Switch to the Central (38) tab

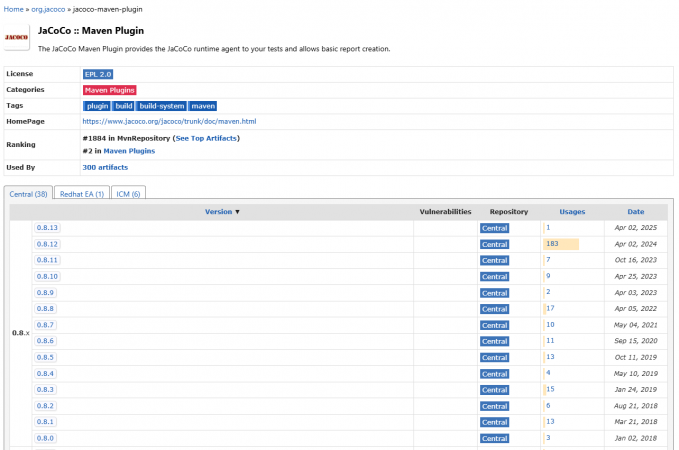28,194
